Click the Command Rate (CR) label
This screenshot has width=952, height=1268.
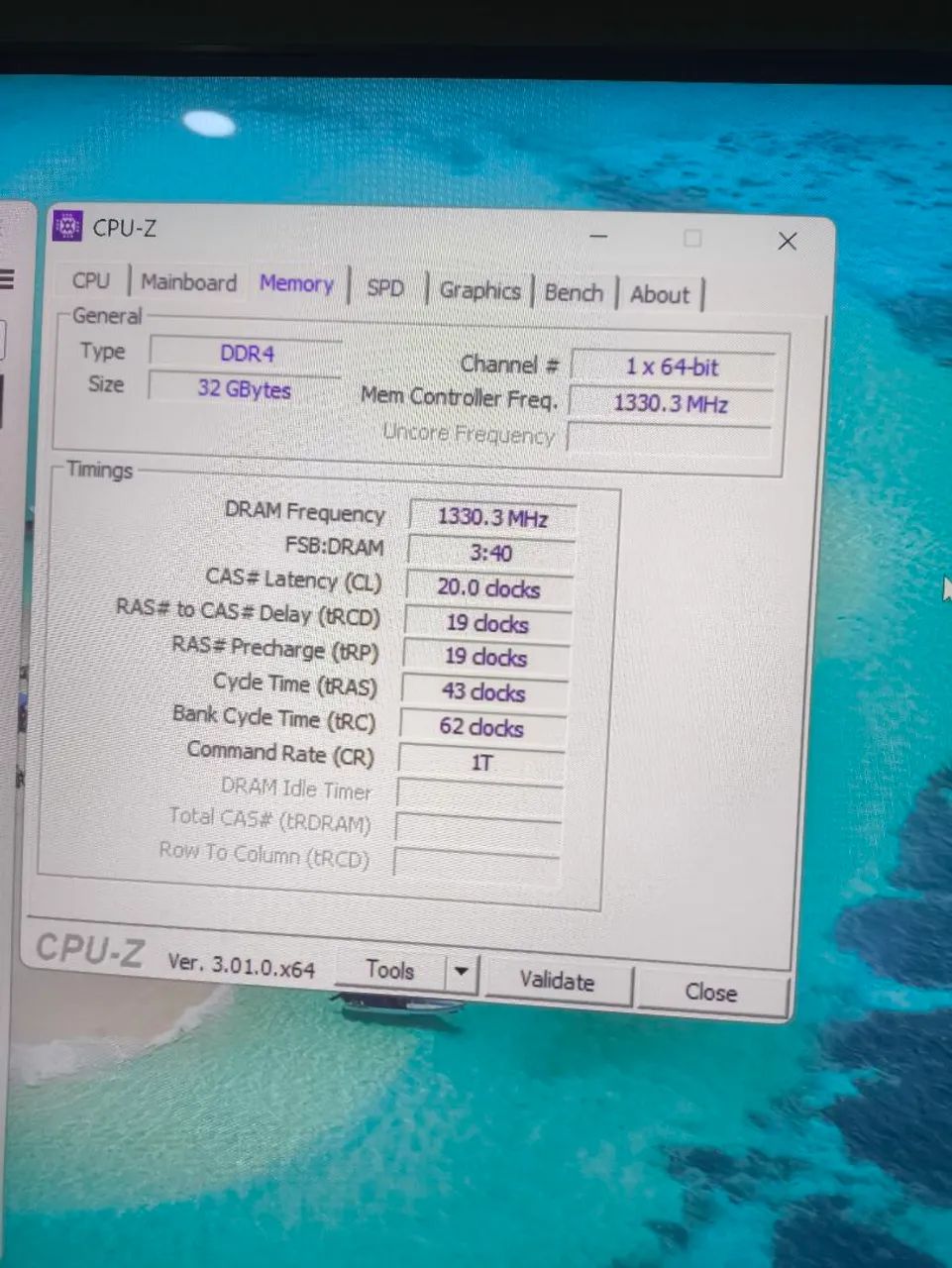280,753
